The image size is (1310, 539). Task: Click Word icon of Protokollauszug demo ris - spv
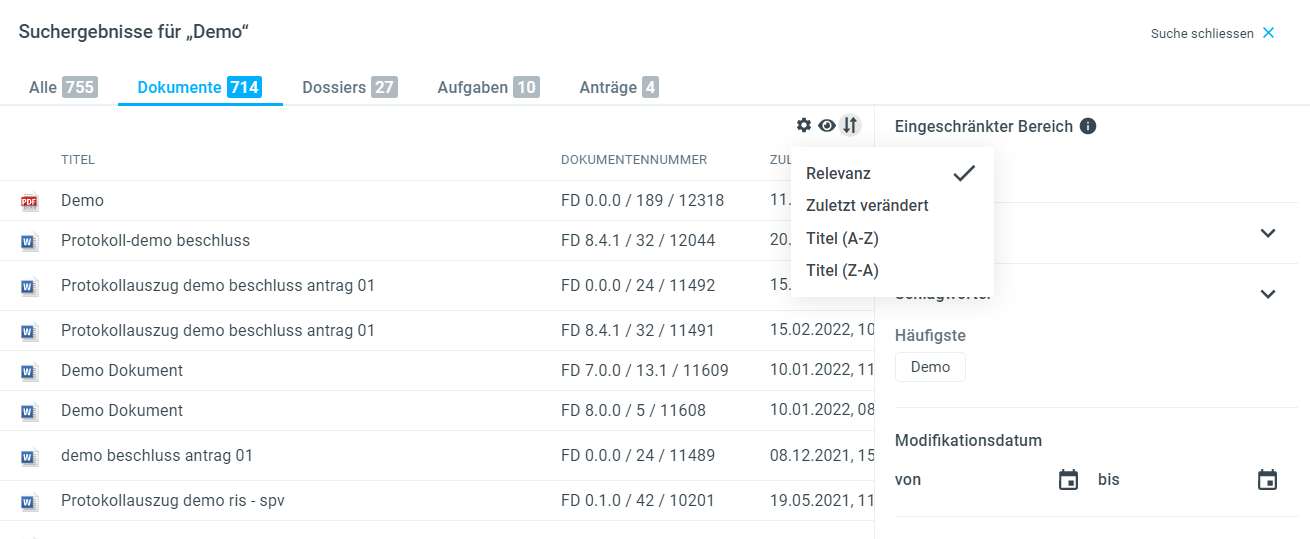pos(29,501)
